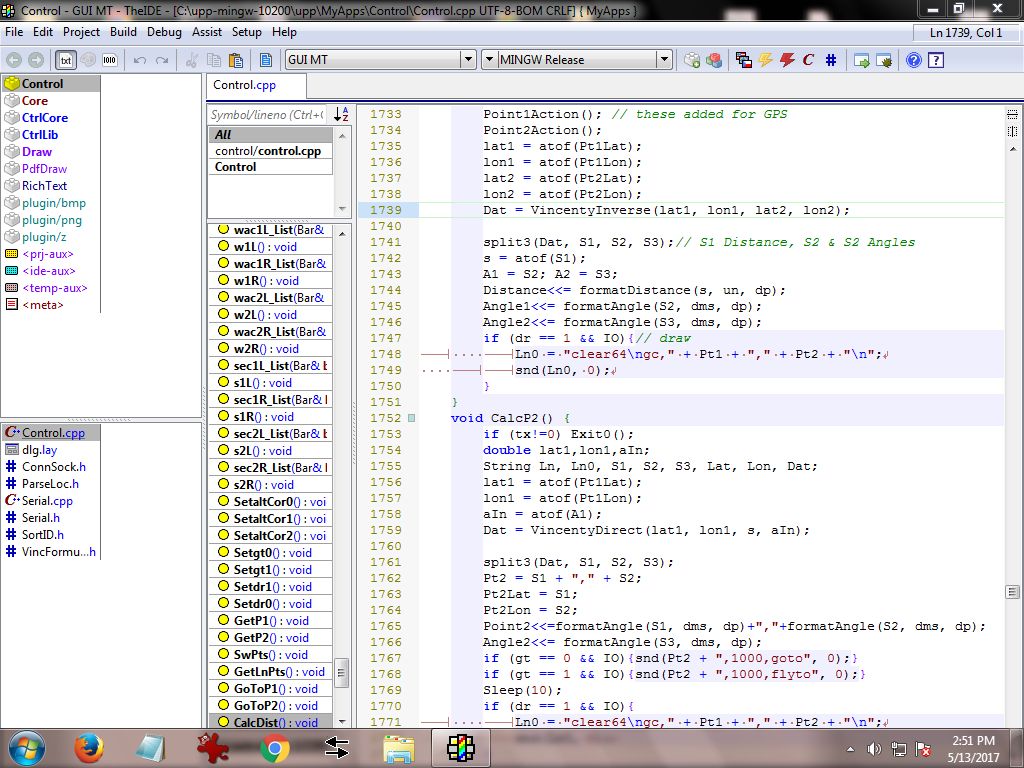Toggle the fold marker beside CalcP2 line

411,418
